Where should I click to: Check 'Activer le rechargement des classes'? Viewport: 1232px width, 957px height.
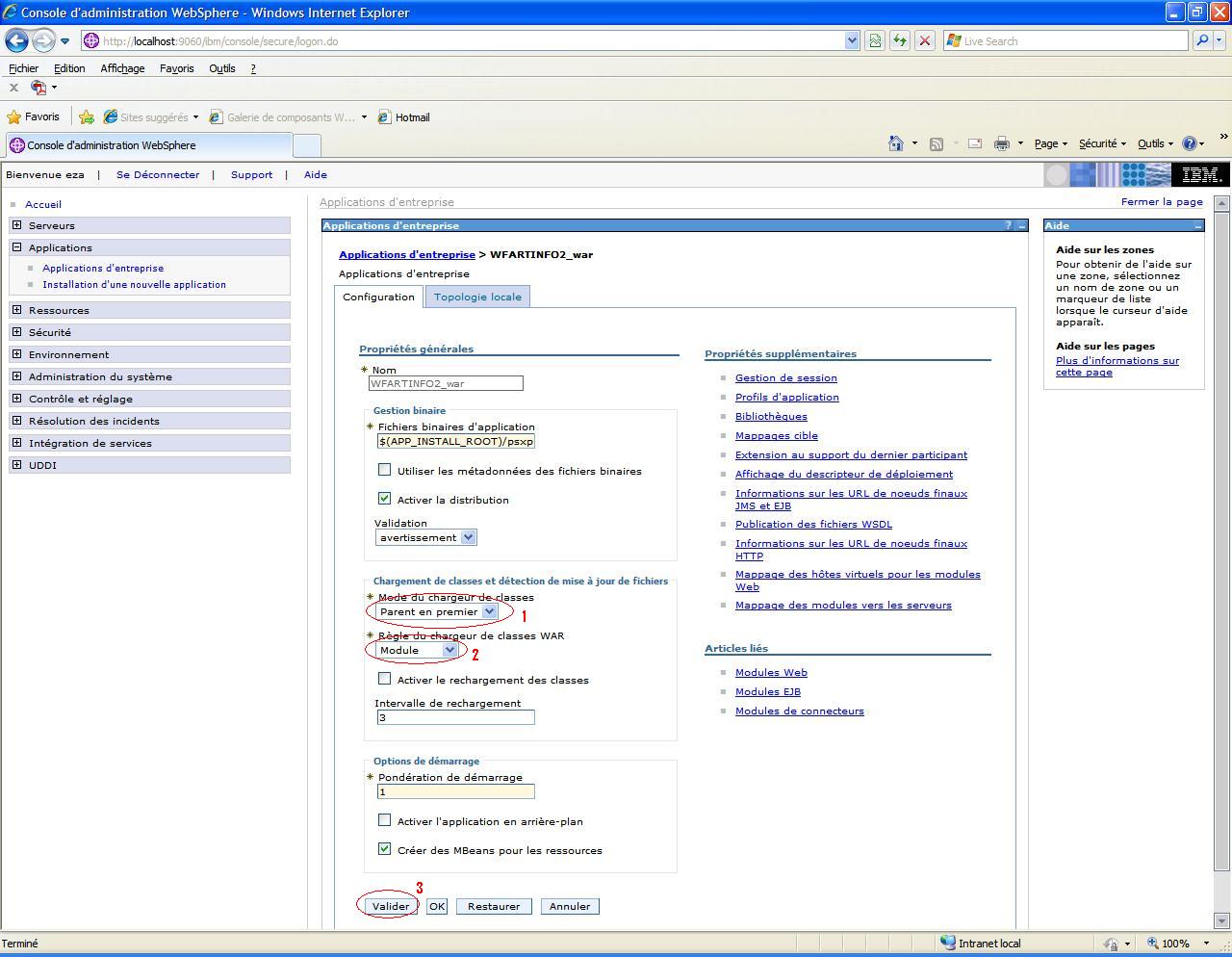(385, 679)
